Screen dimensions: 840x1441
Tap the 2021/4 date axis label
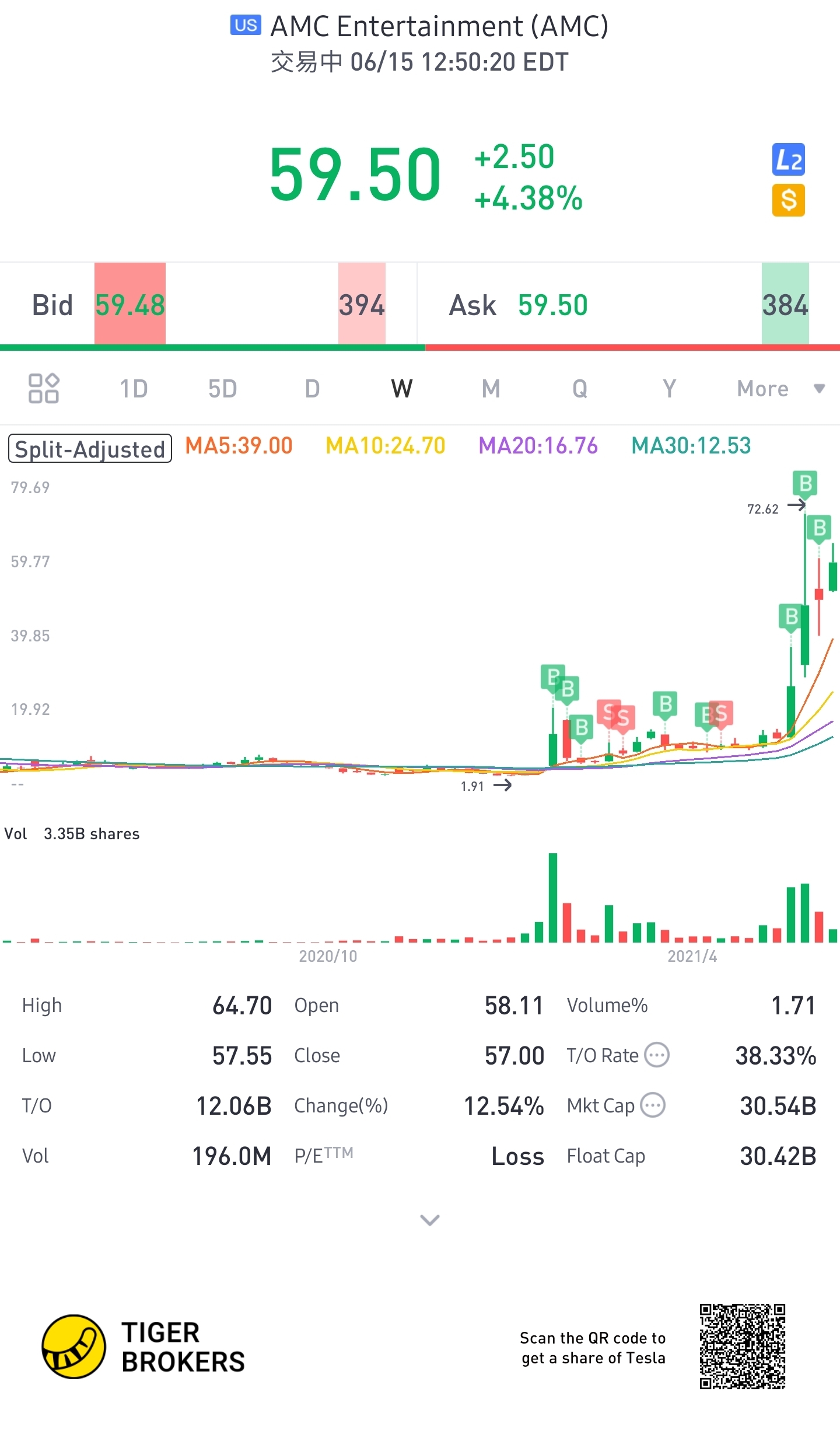pyautogui.click(x=692, y=956)
